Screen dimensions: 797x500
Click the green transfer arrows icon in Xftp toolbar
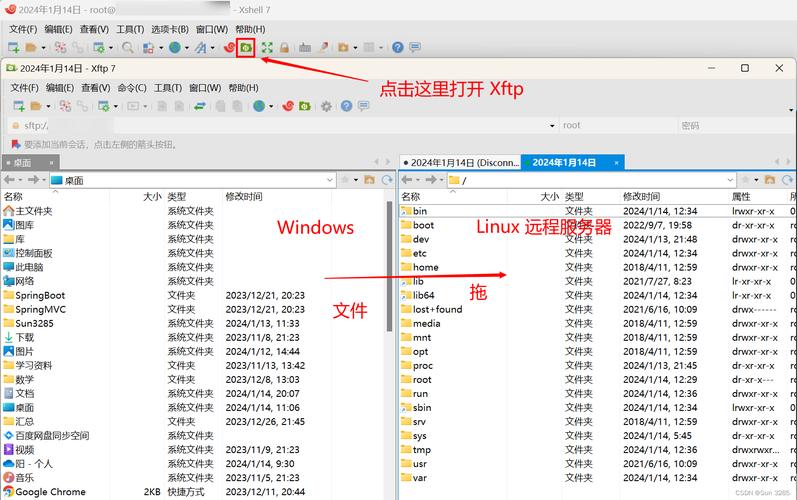point(200,106)
